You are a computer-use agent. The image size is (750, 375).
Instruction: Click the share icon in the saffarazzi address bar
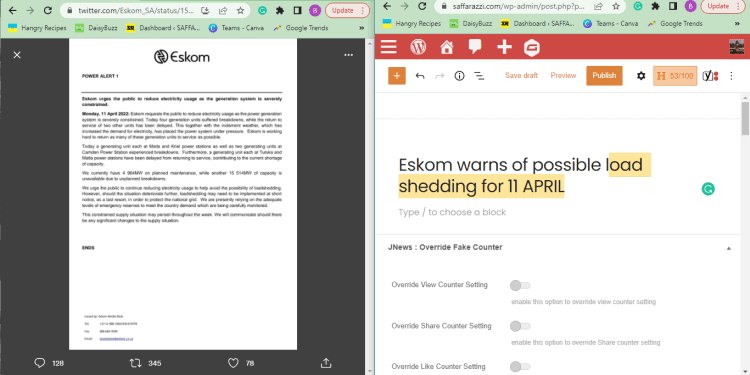(598, 6)
